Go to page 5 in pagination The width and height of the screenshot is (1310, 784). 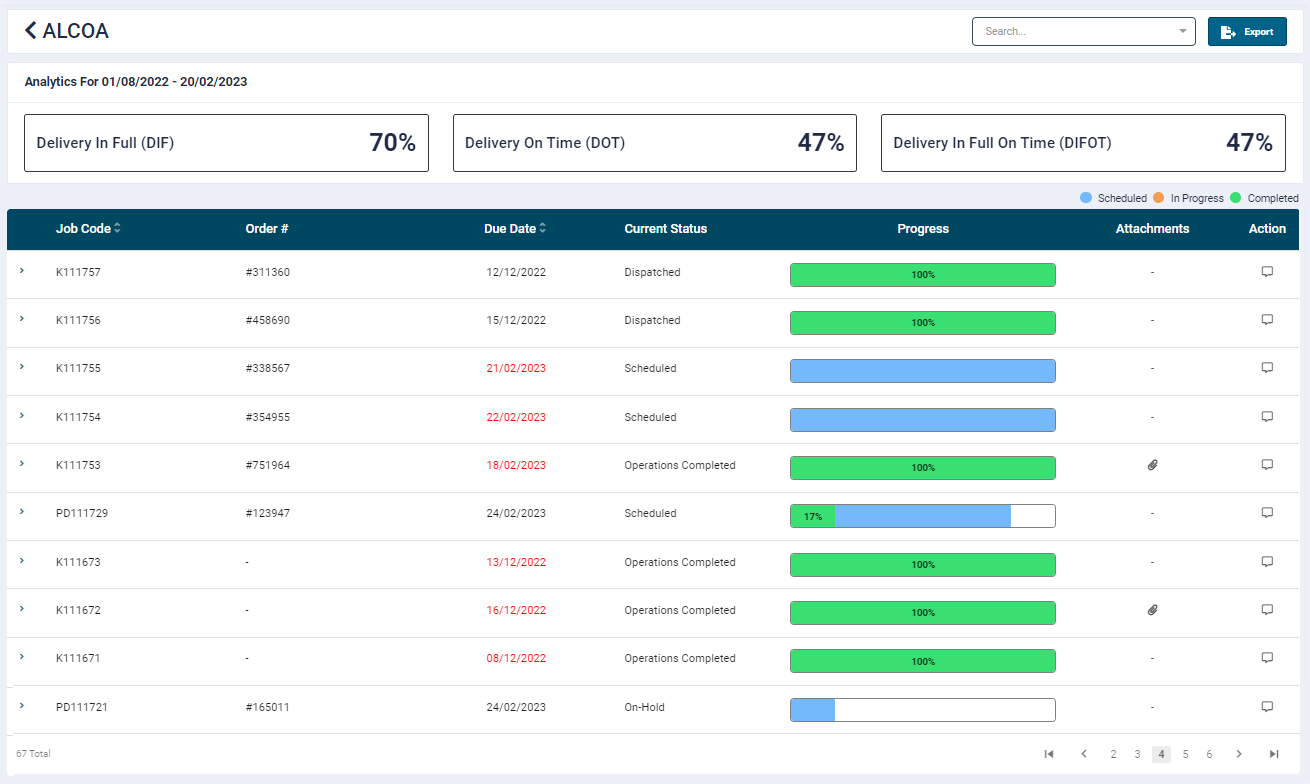coord(1185,754)
